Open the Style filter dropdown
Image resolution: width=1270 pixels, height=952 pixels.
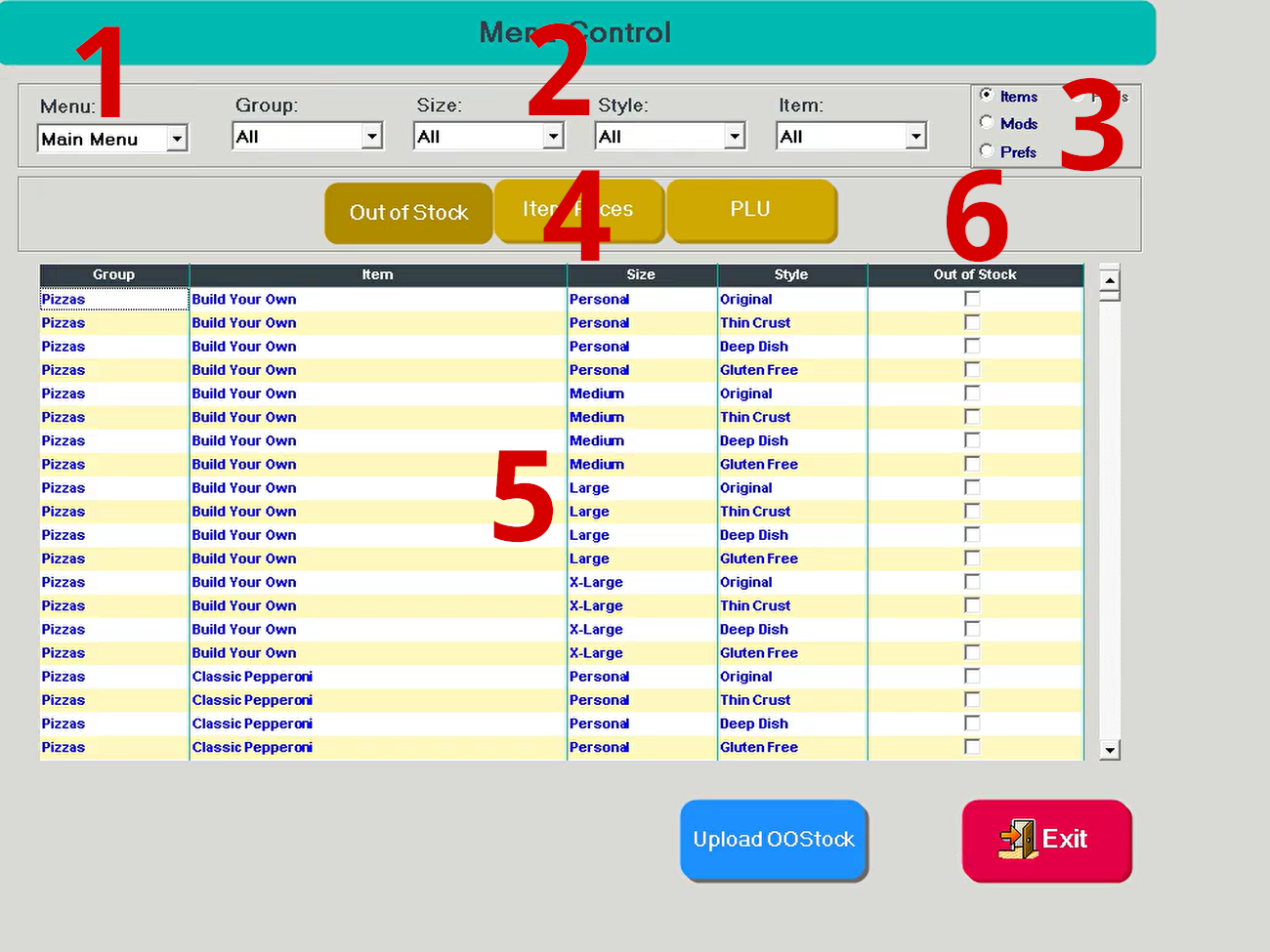click(670, 136)
